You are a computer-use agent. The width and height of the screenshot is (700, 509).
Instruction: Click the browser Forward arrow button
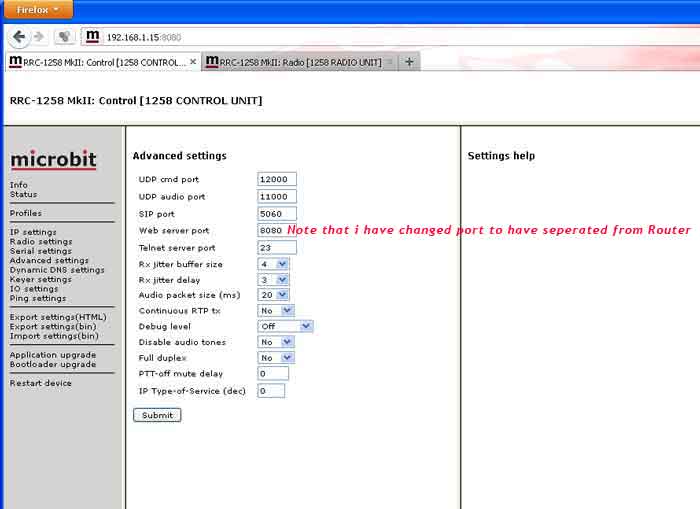39,37
